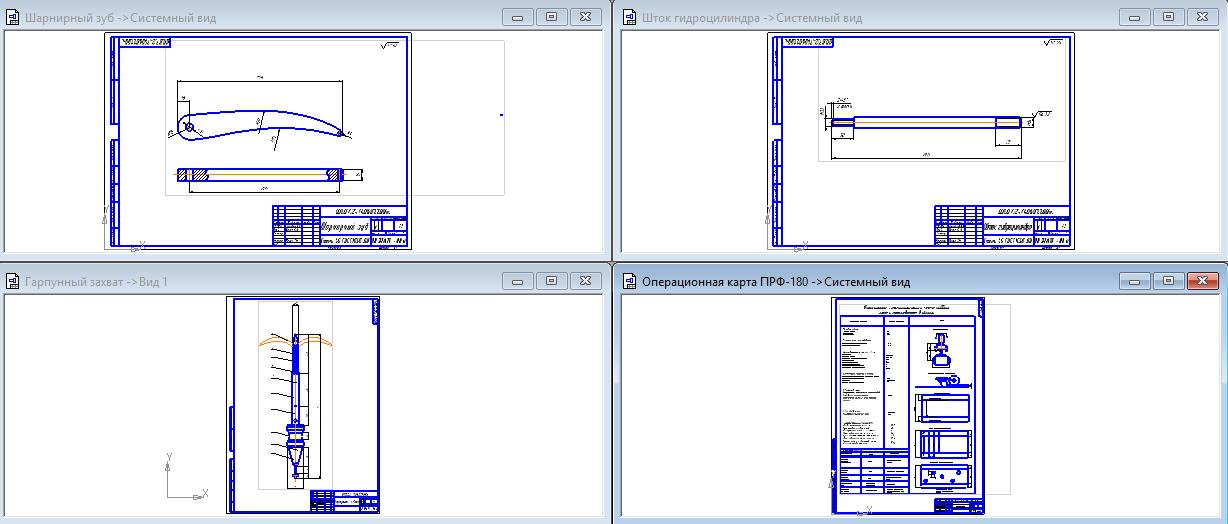The width and height of the screenshot is (1228, 524).
Task: Maximize the Гарпунный захват window
Action: [x=552, y=281]
